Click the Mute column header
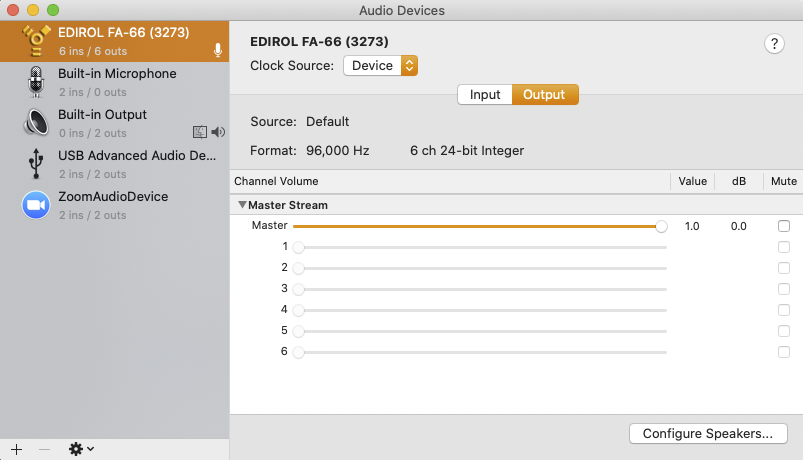 784,181
